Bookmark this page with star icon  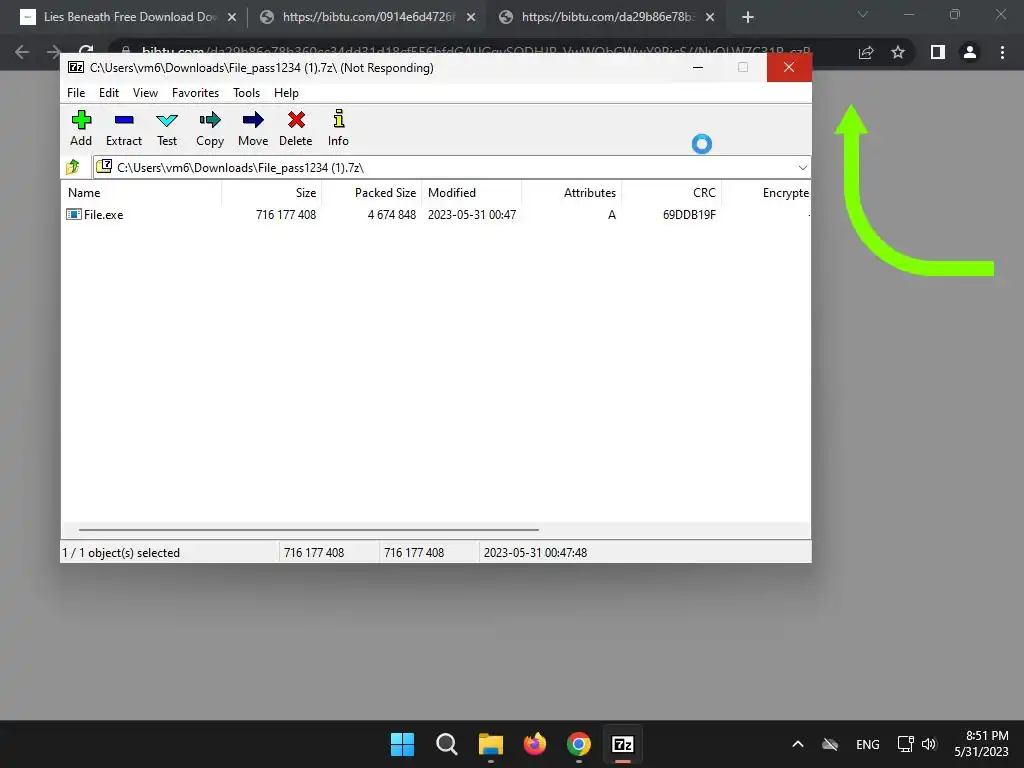[898, 52]
